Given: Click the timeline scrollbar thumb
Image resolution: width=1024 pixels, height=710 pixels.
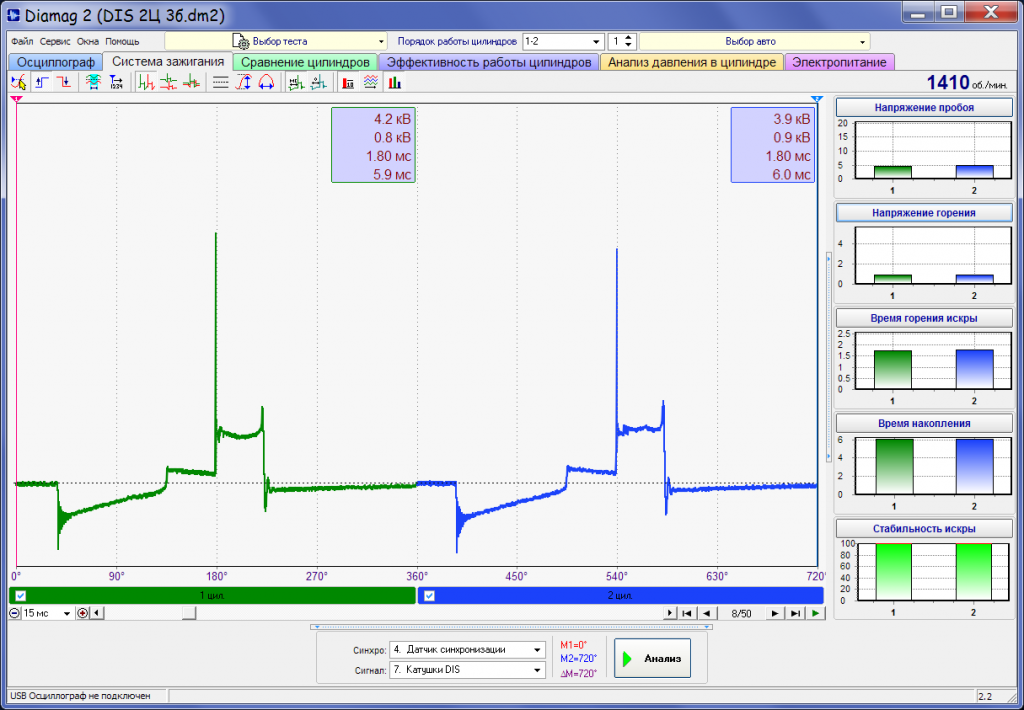Looking at the screenshot, I should 189,613.
